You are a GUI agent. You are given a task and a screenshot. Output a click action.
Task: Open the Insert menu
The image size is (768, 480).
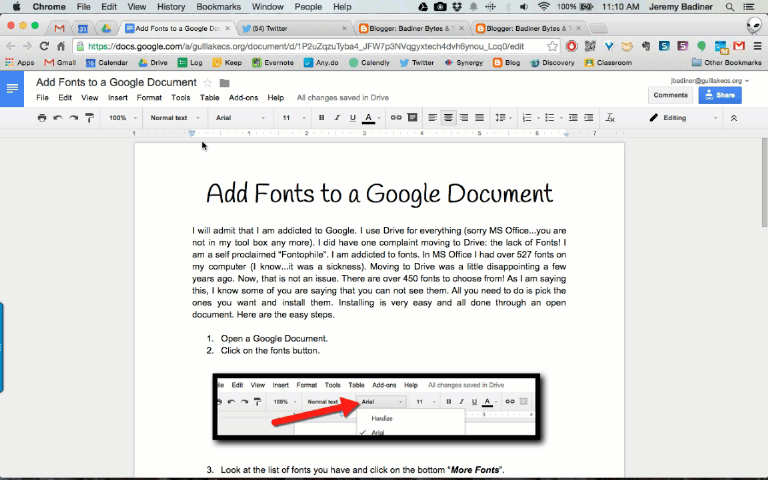[x=118, y=97]
